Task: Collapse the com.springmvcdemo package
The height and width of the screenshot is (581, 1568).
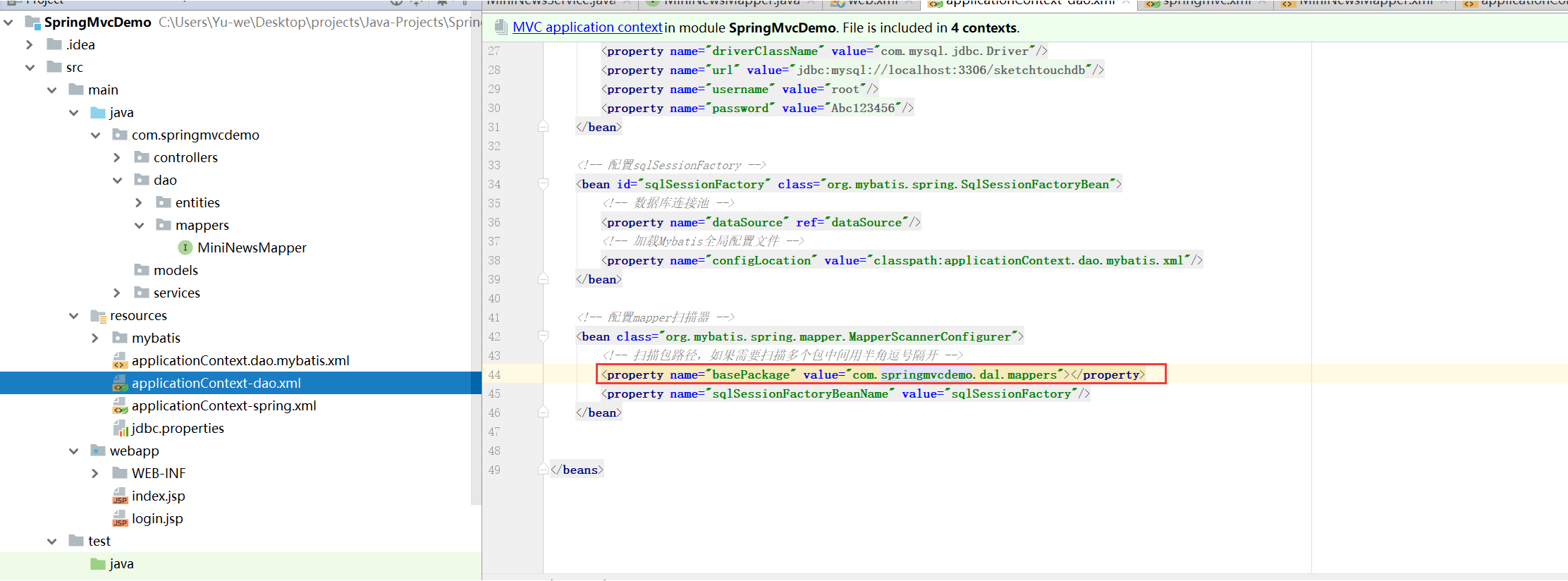Action: (95, 135)
